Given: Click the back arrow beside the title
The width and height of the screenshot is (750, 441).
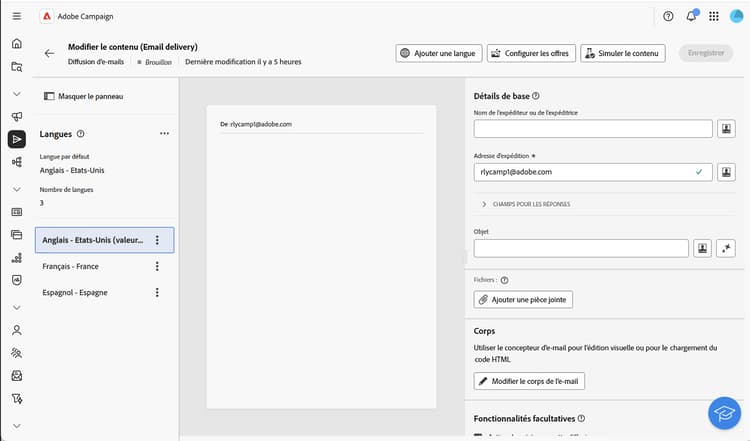Looking at the screenshot, I should [49, 53].
